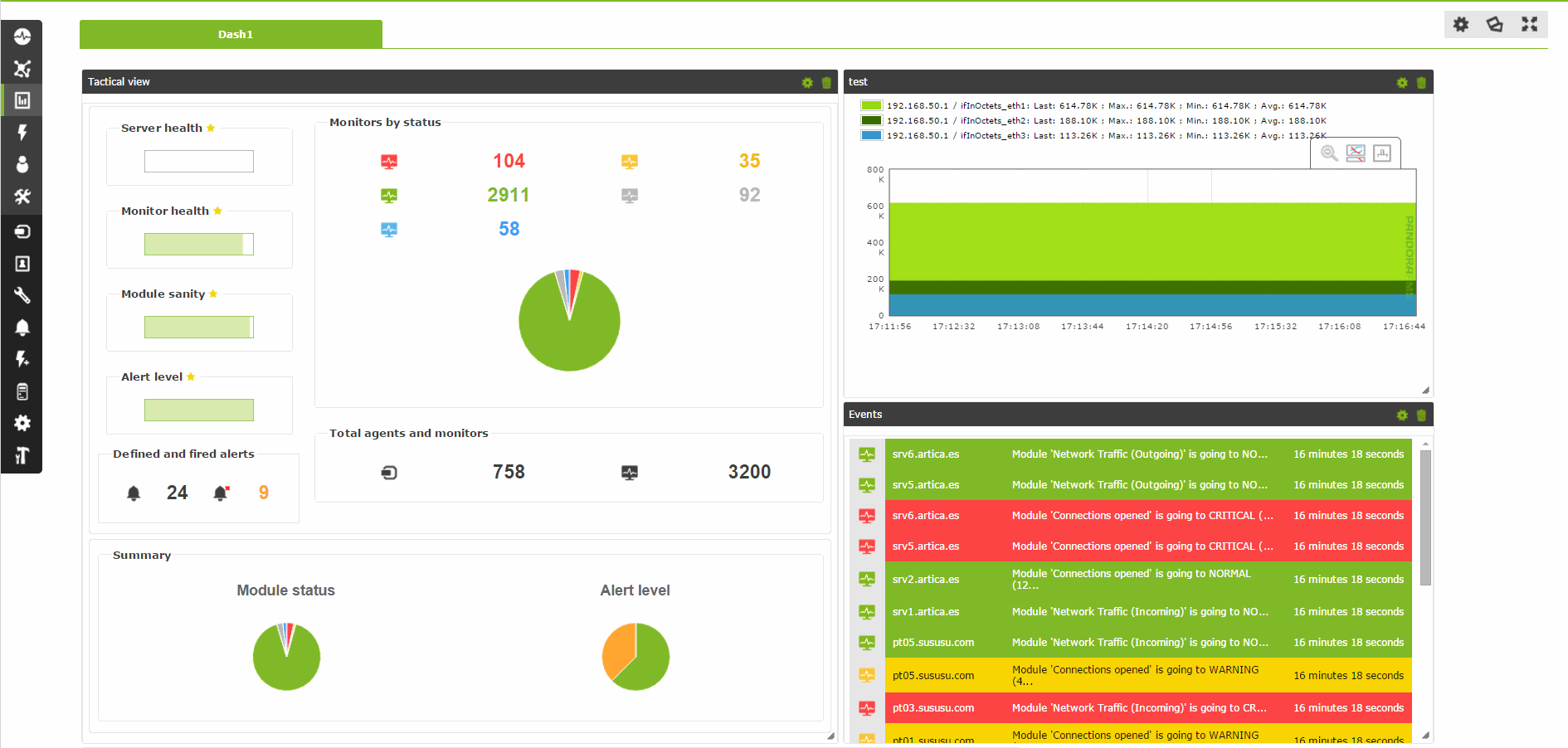The image size is (1568, 748).
Task: Delete the test graph widget via trash icon
Action: click(x=1420, y=82)
